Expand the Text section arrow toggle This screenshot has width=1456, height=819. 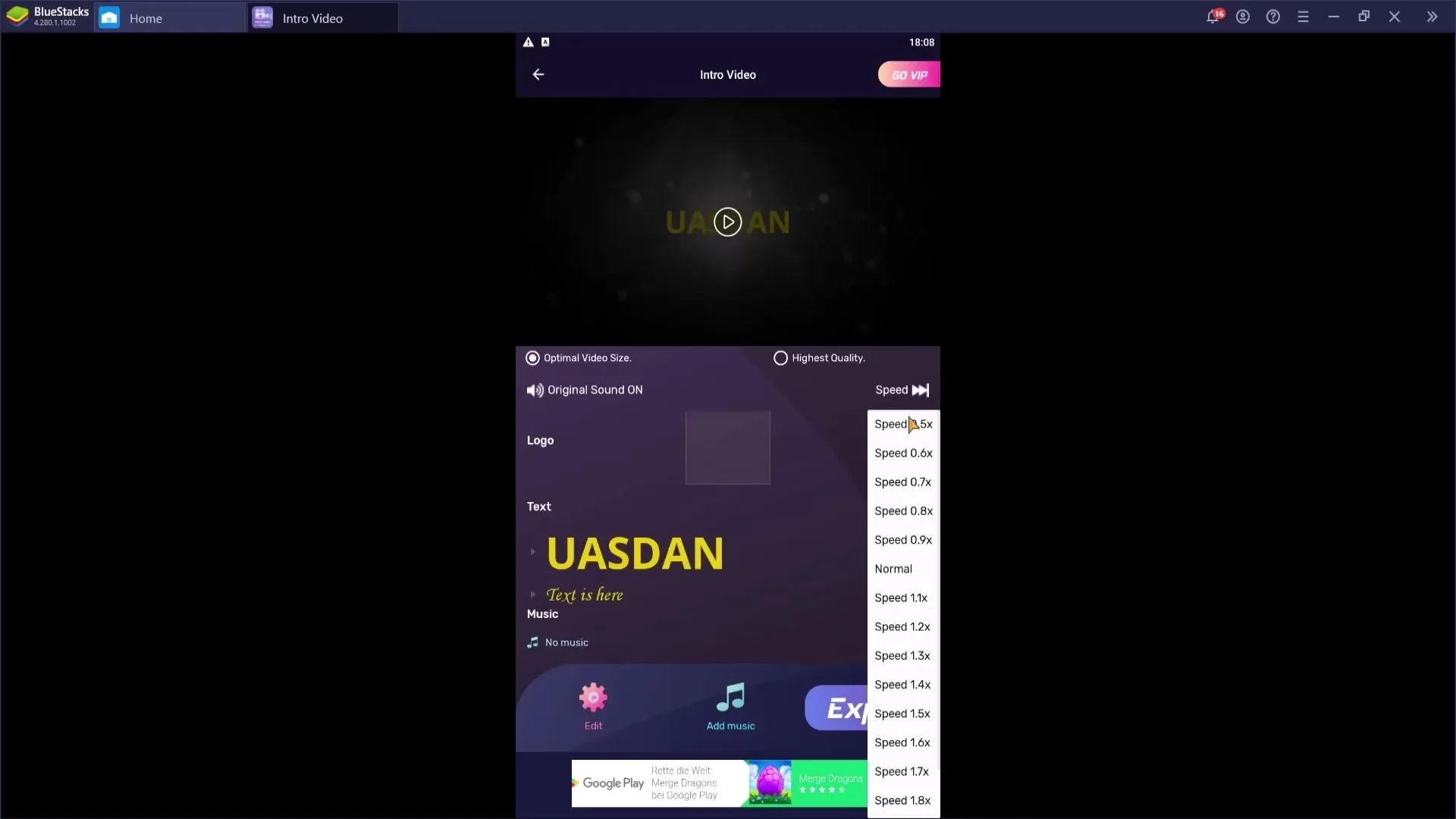pyautogui.click(x=533, y=551)
